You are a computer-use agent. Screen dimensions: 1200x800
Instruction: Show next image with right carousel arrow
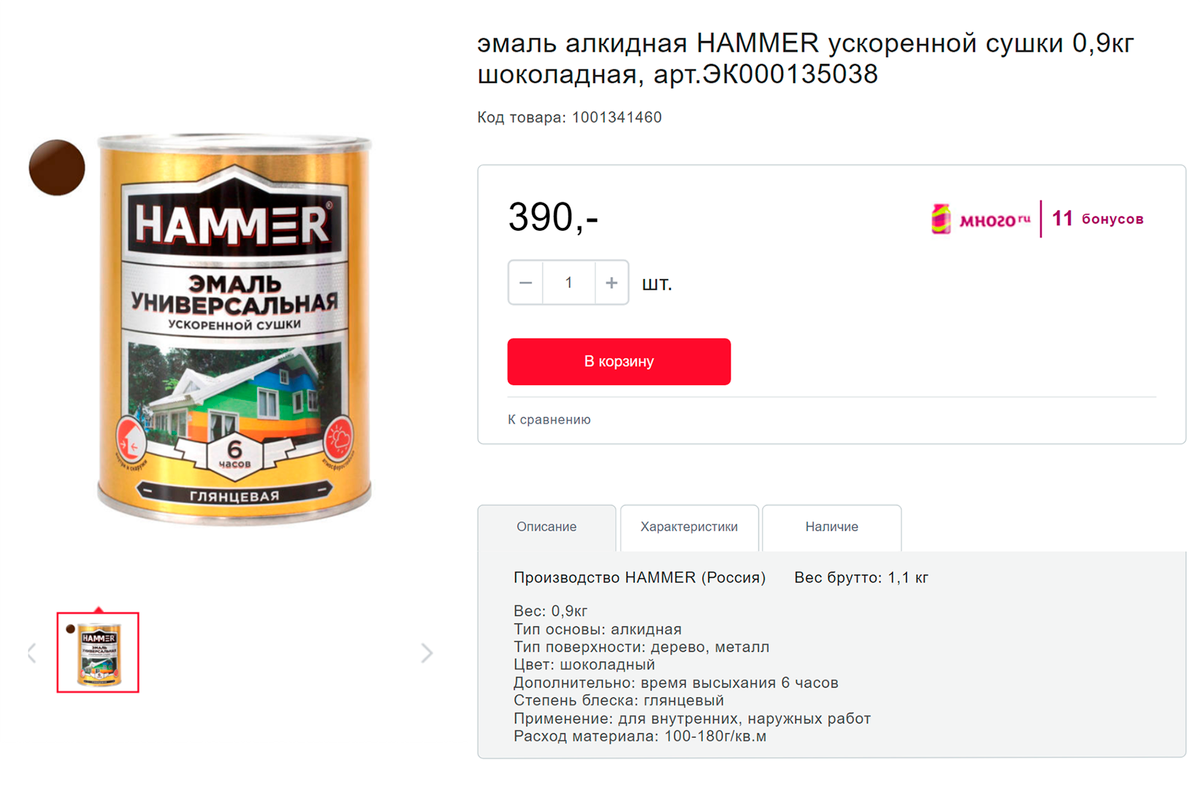[x=427, y=653]
